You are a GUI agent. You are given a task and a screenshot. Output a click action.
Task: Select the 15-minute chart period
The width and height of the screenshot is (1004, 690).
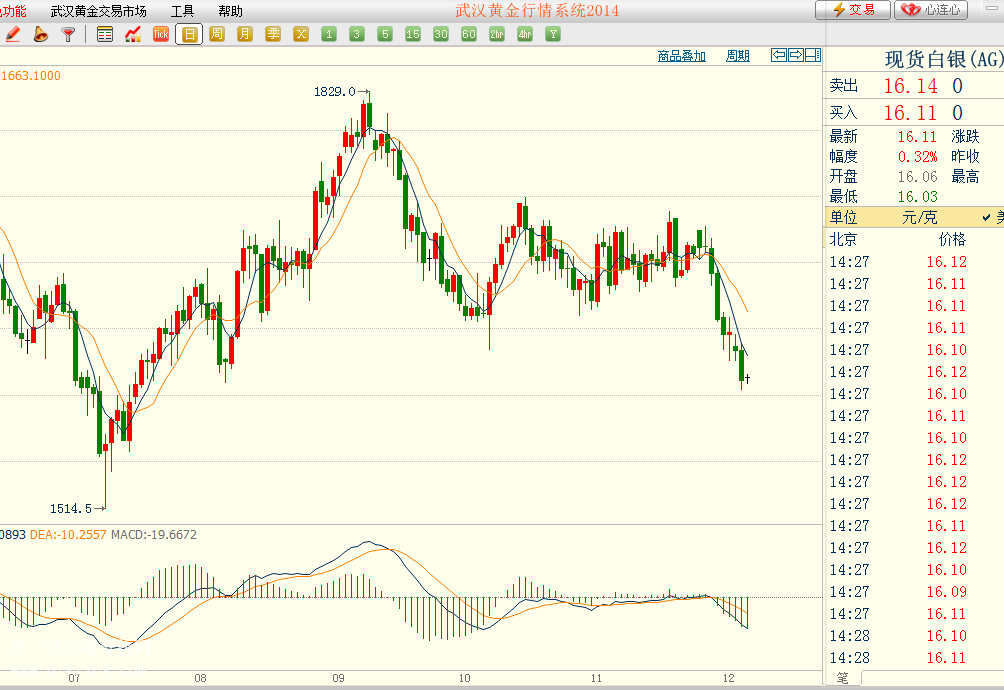coord(413,34)
